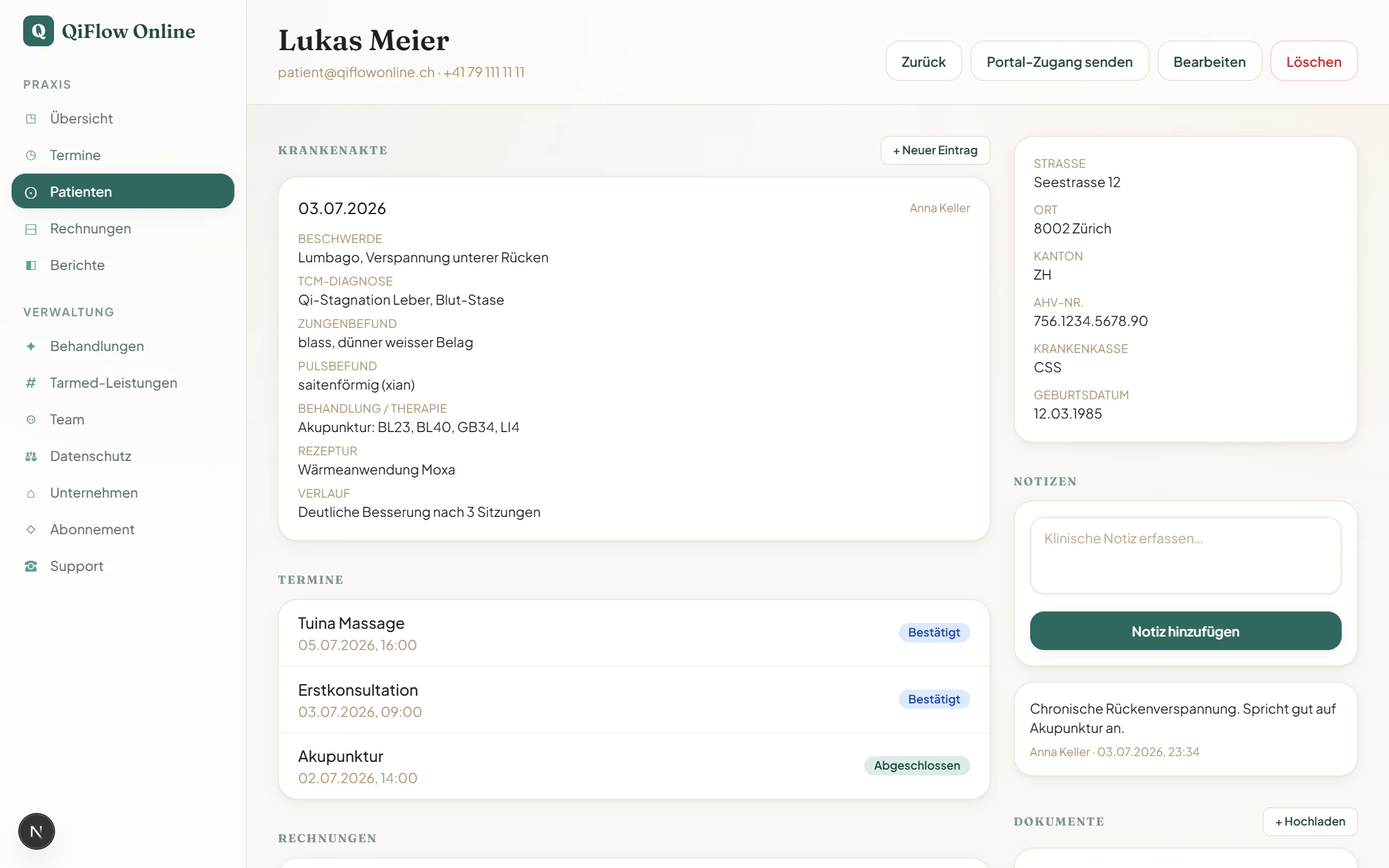Click the Tuina Massage appointment row
Image resolution: width=1389 pixels, height=868 pixels.
coord(634,633)
